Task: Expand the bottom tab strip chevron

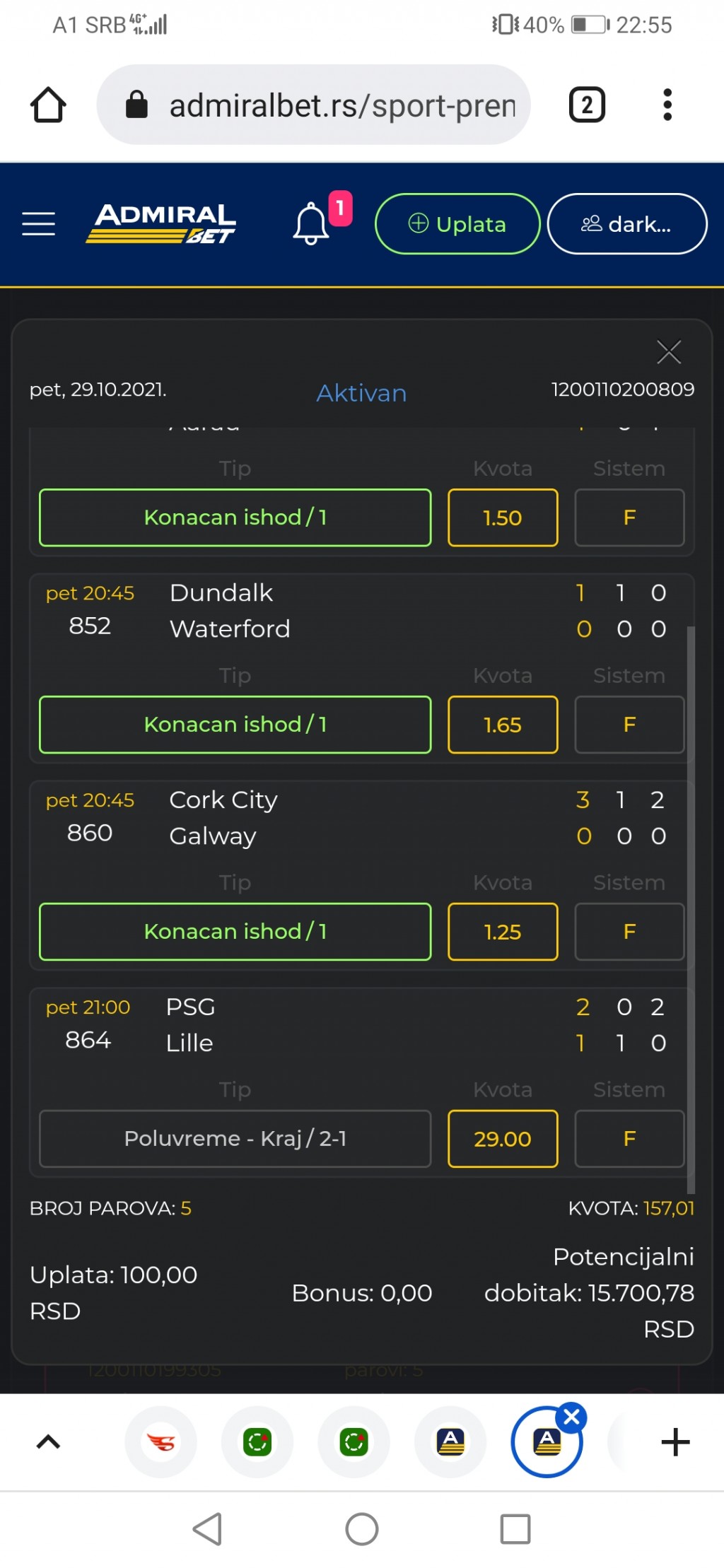Action: 48,1441
